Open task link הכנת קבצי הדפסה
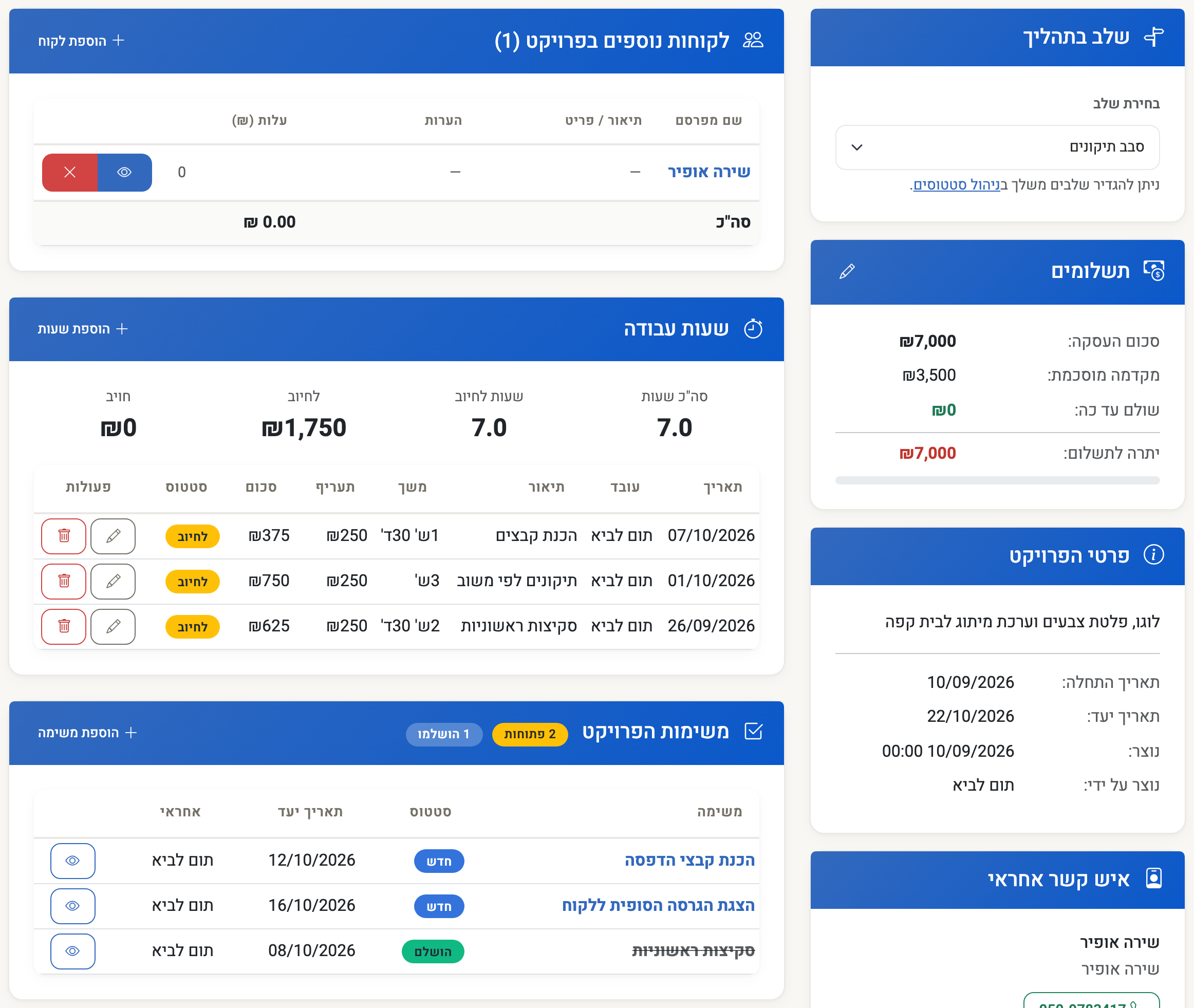Screen dimensions: 1194x1008 pos(689,860)
